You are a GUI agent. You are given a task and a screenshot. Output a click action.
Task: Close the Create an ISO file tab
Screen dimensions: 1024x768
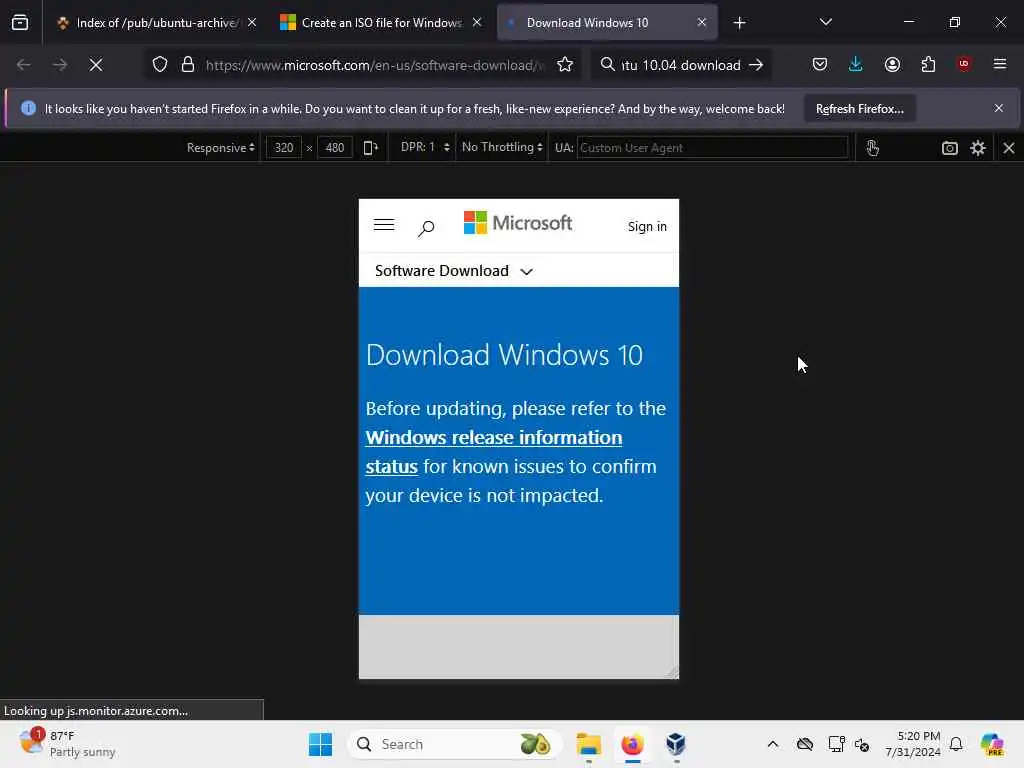477,22
